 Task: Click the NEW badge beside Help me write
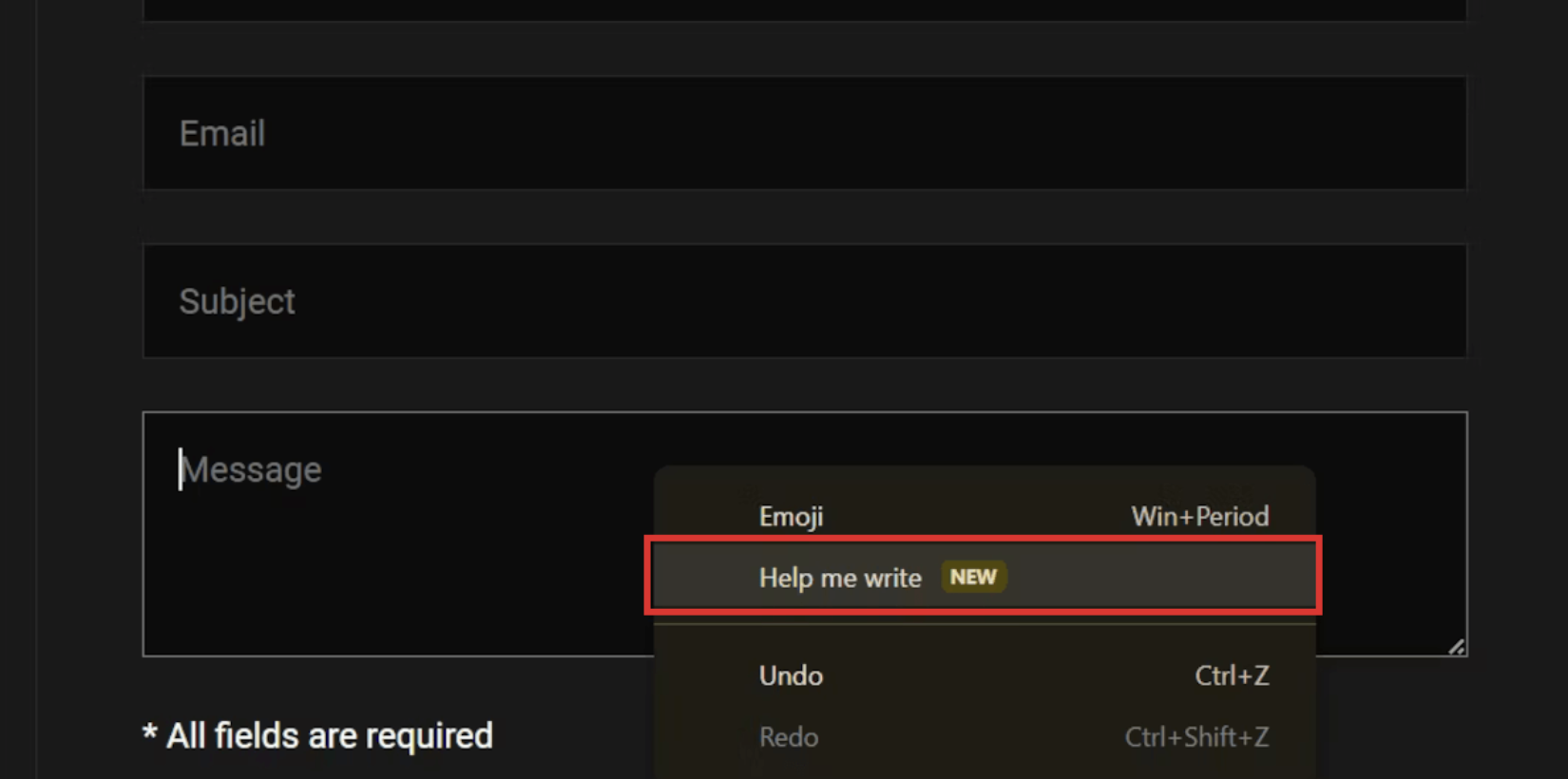pyautogui.click(x=973, y=577)
